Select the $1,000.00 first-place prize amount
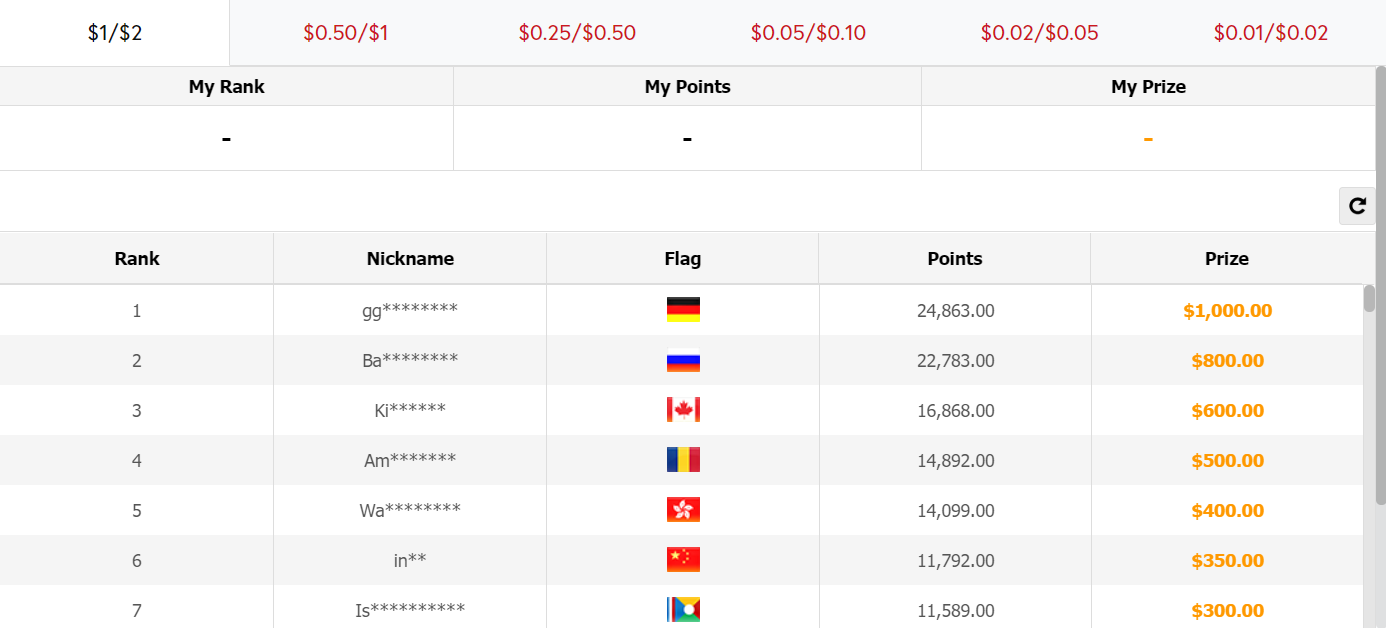Screen dimensions: 1386x628 pyautogui.click(x=1227, y=311)
